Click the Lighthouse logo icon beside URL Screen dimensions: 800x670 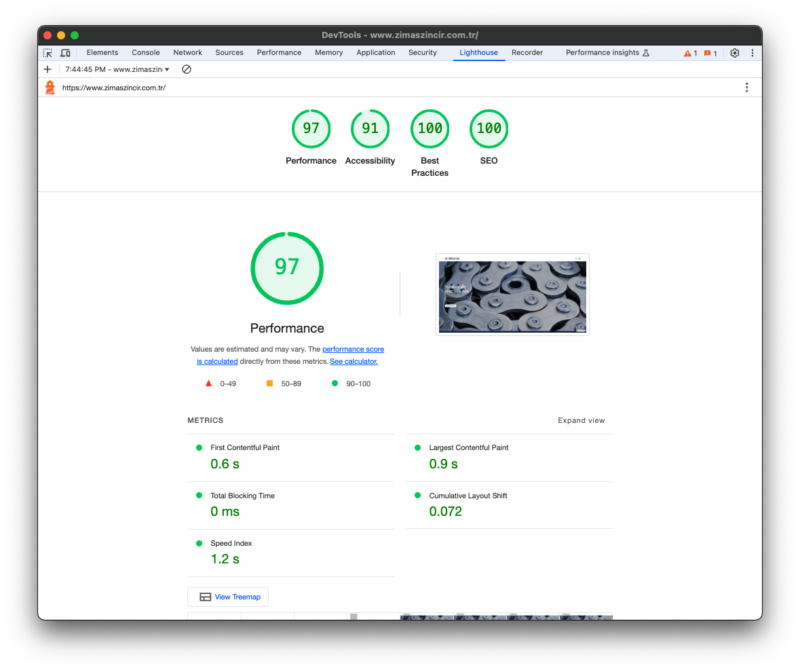tap(50, 88)
